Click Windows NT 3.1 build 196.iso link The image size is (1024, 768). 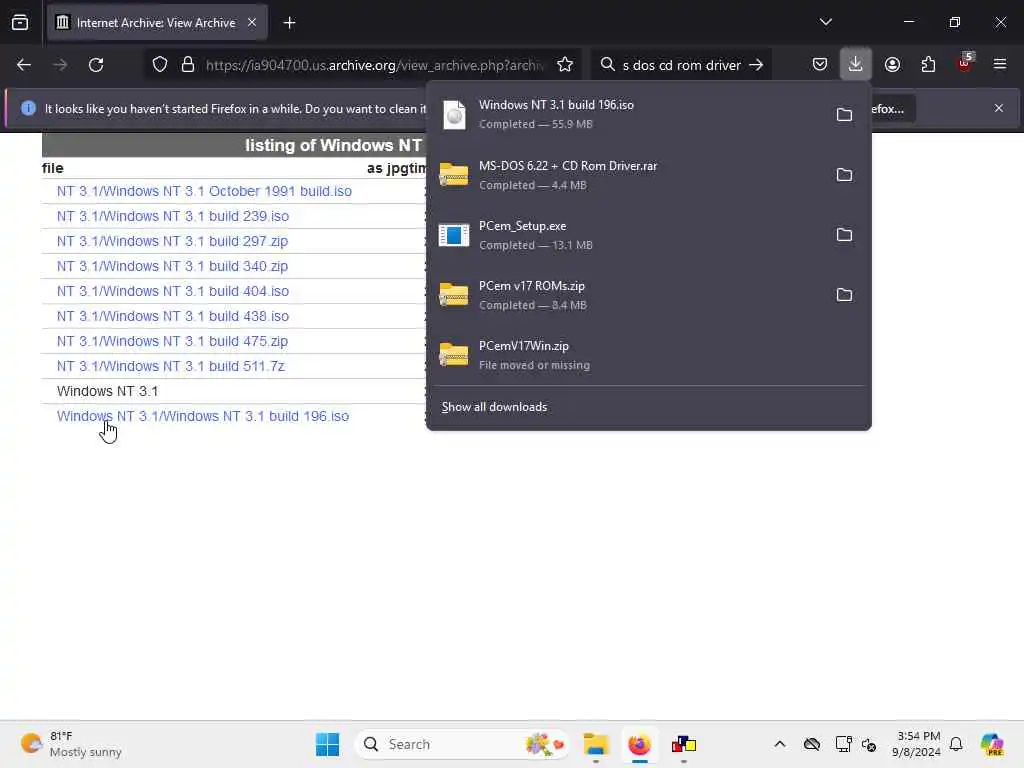203,416
